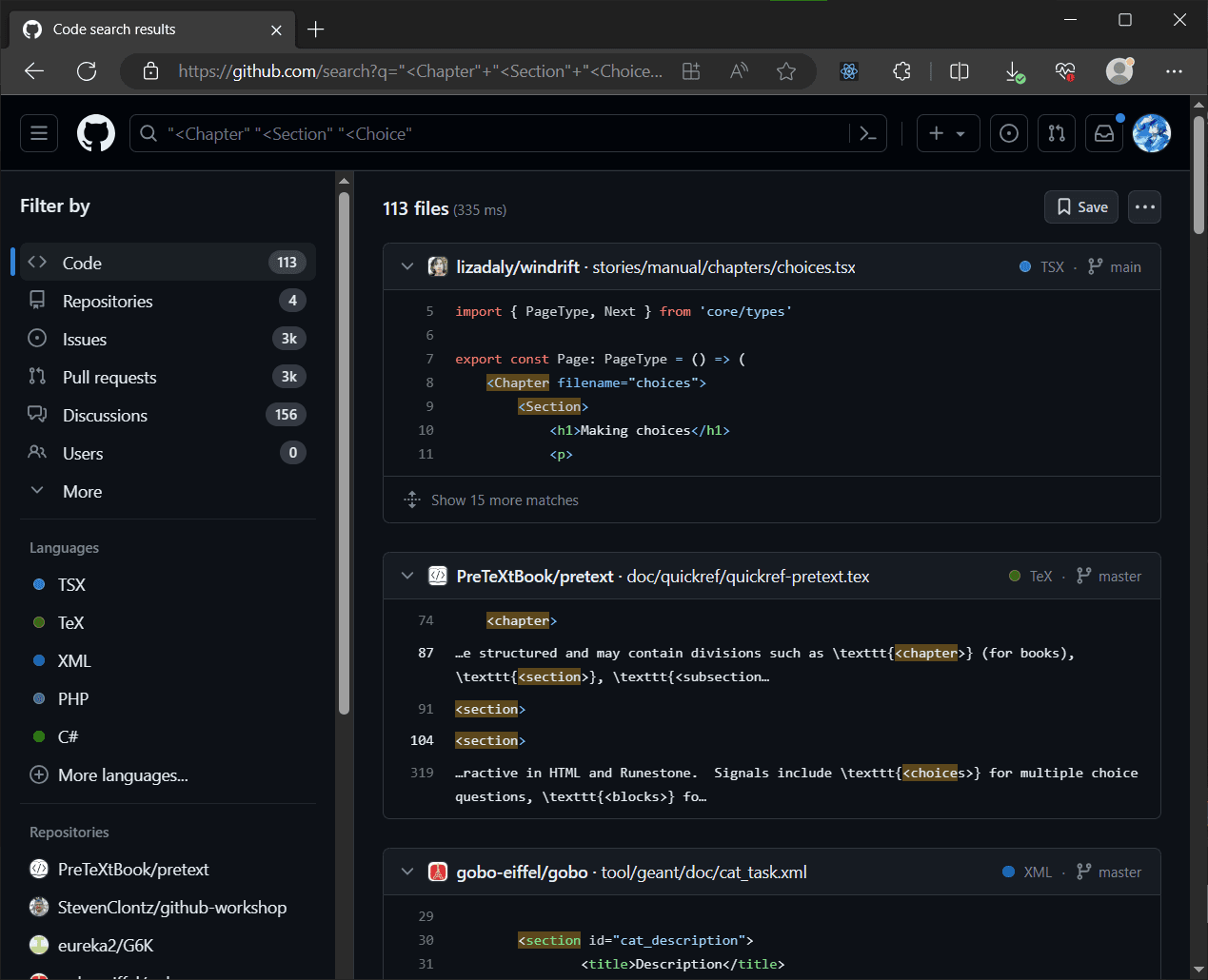Select the Discussions filter

168,415
